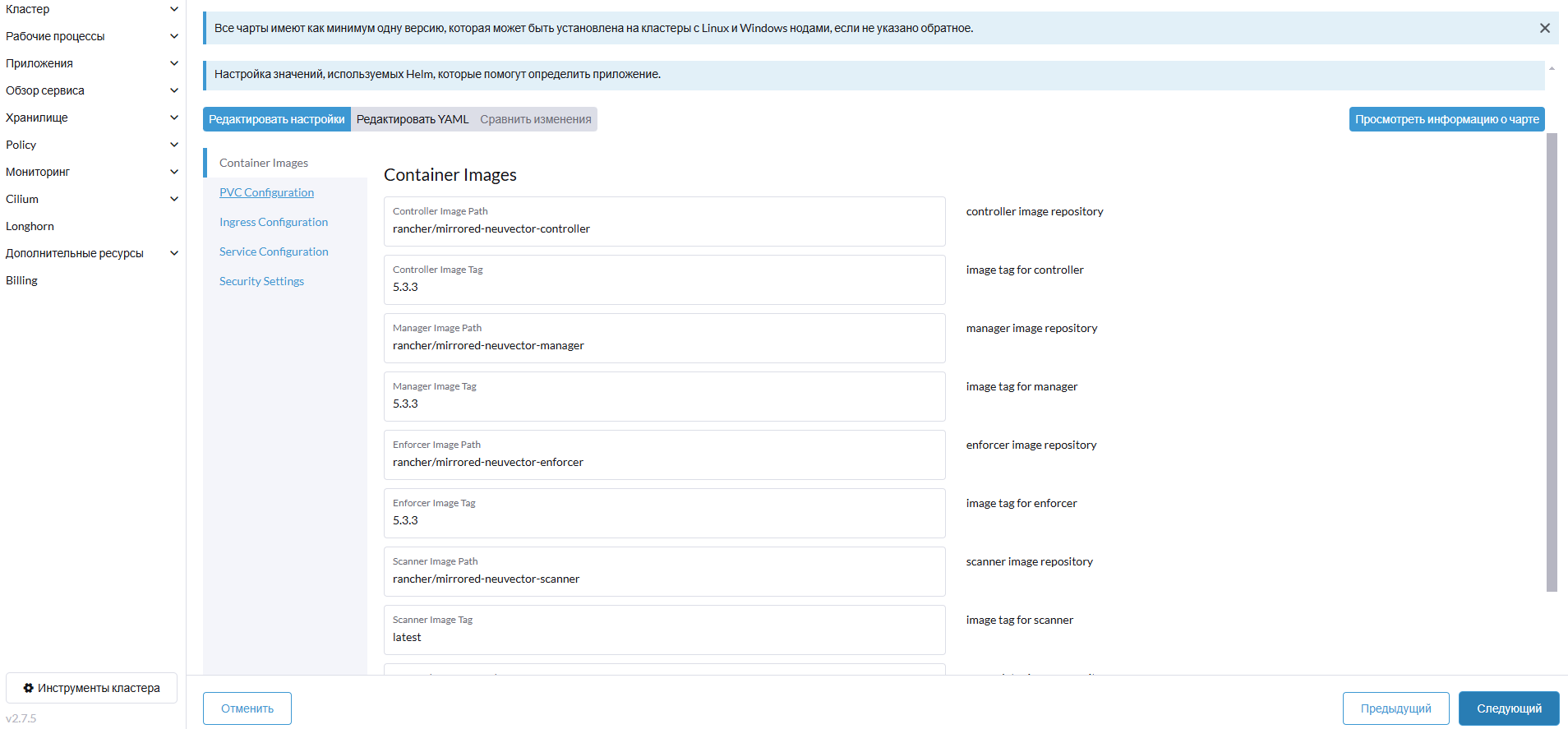Open Billing in the sidebar

pyautogui.click(x=22, y=280)
